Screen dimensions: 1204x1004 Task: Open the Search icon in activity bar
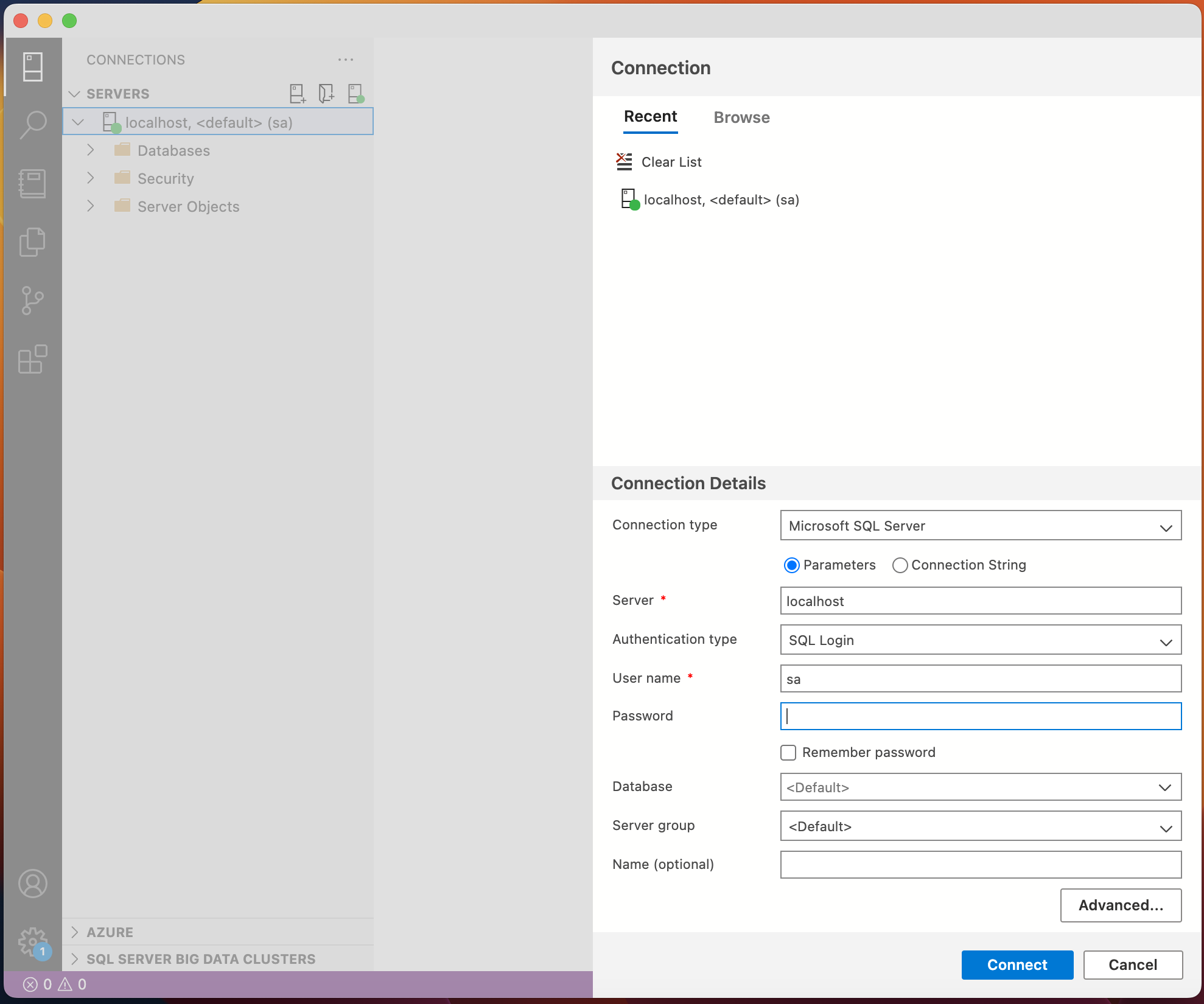[x=33, y=125]
